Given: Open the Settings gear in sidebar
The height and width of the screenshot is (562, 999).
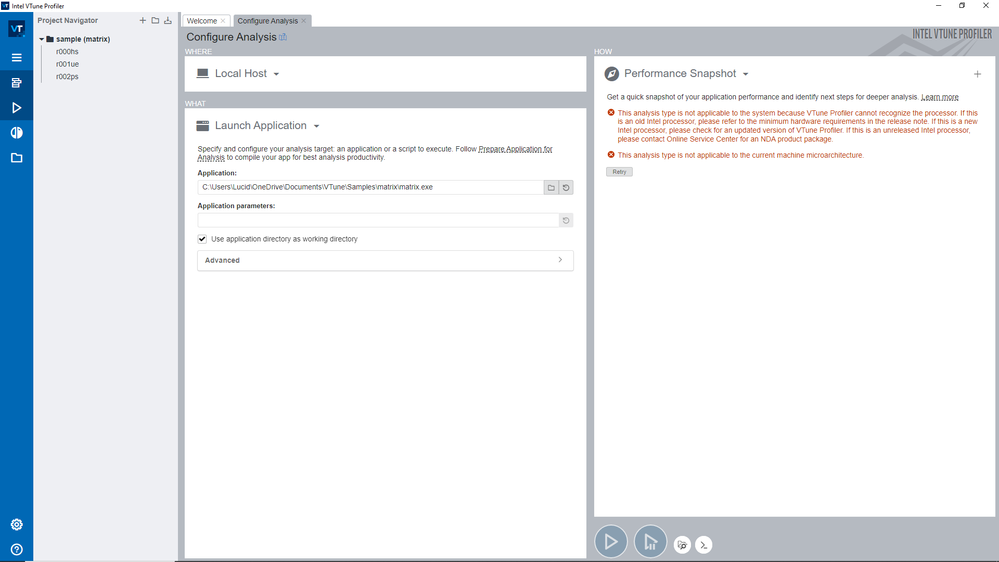Looking at the screenshot, I should pyautogui.click(x=16, y=525).
